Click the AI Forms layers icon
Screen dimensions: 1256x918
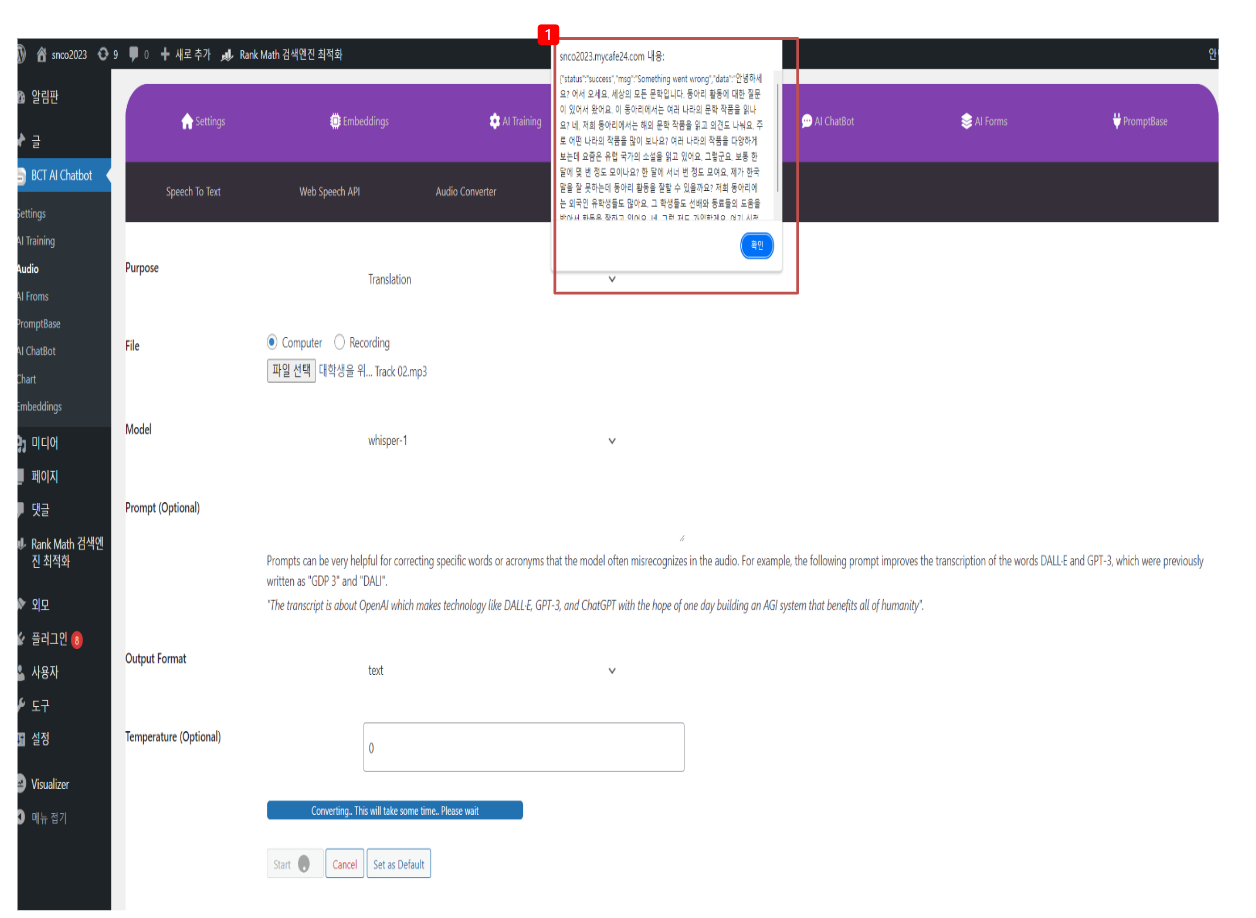pyautogui.click(x=966, y=122)
